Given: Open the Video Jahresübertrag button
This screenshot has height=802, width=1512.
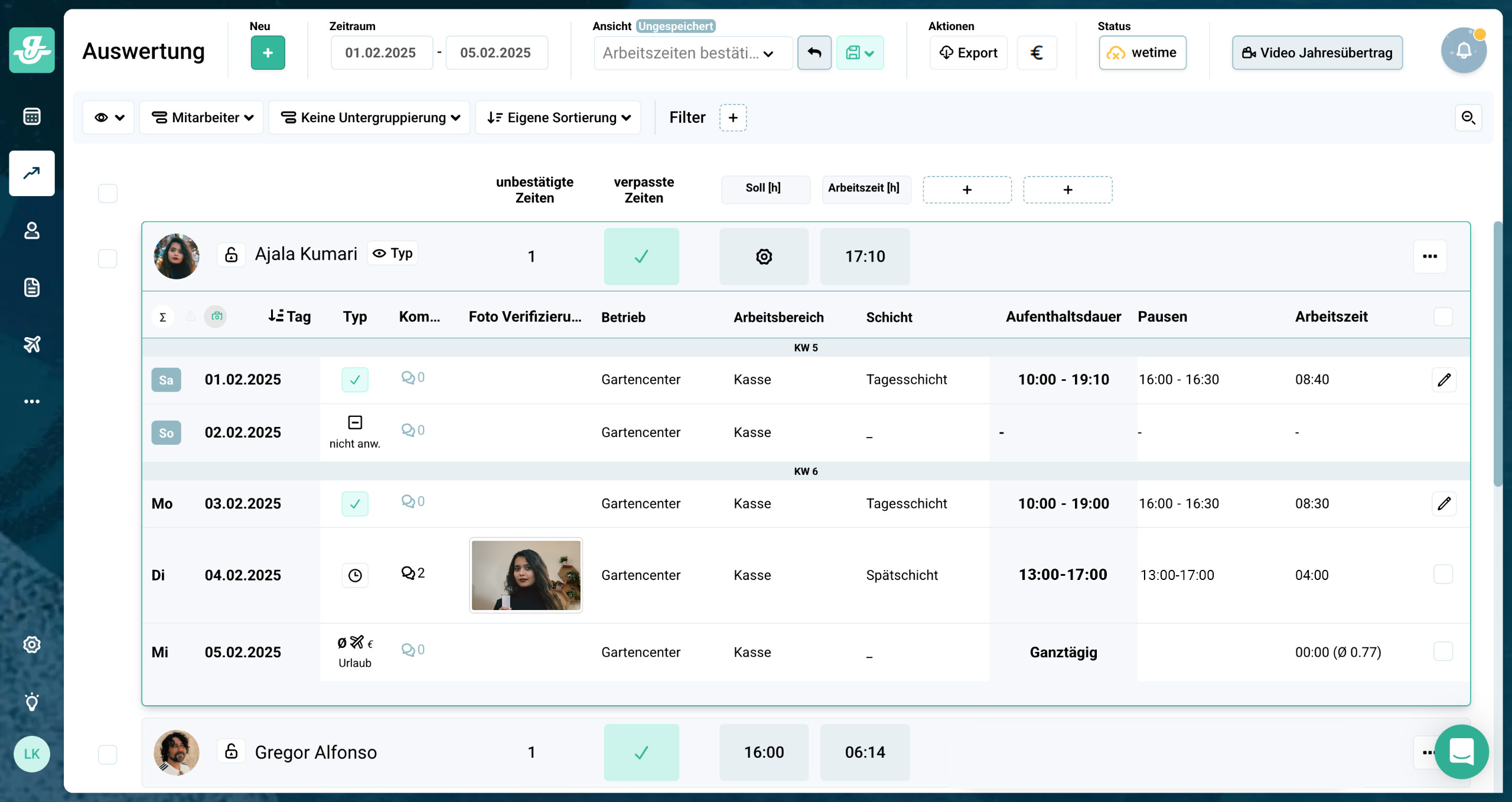Looking at the screenshot, I should click(x=1317, y=53).
